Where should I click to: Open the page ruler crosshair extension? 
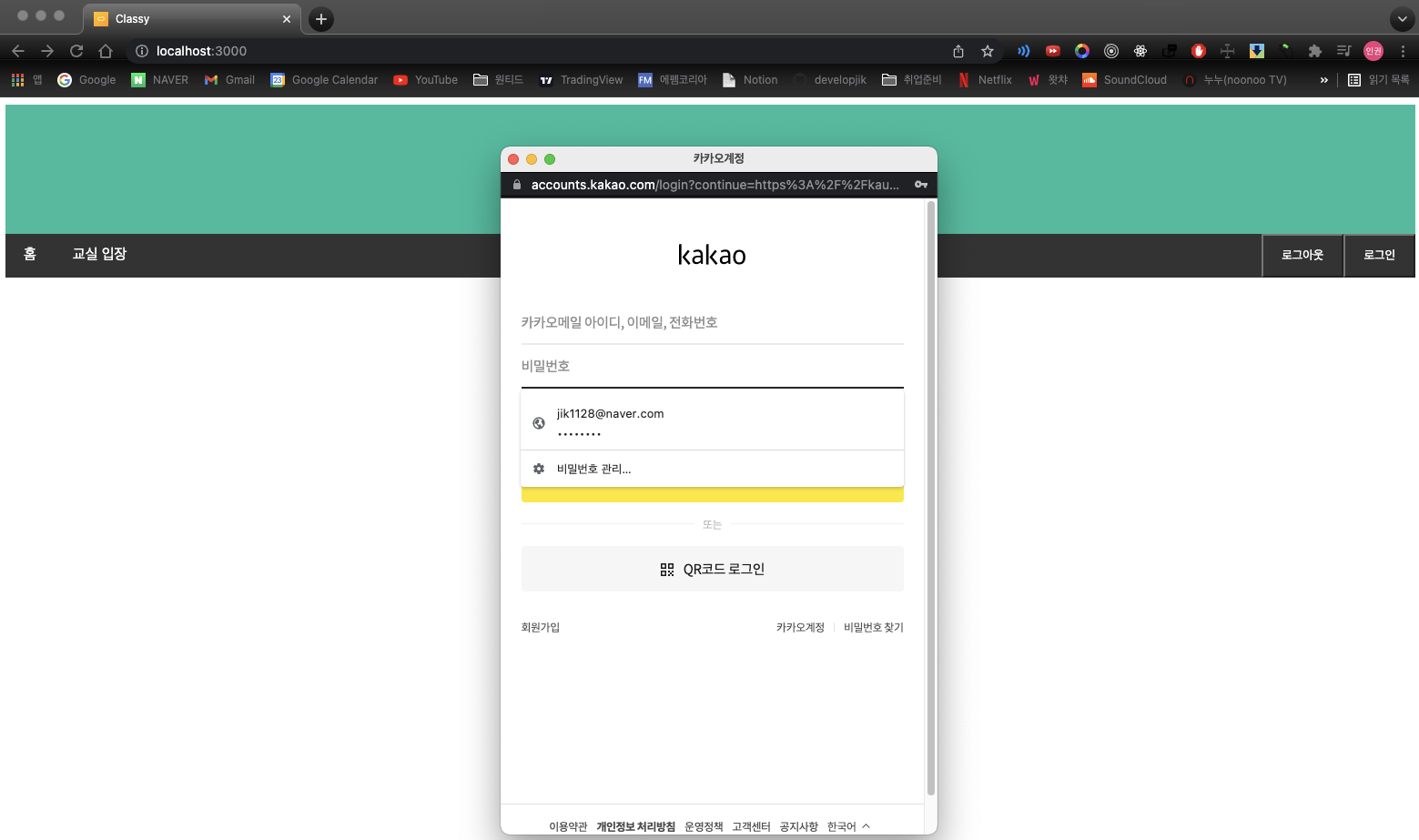1227,51
